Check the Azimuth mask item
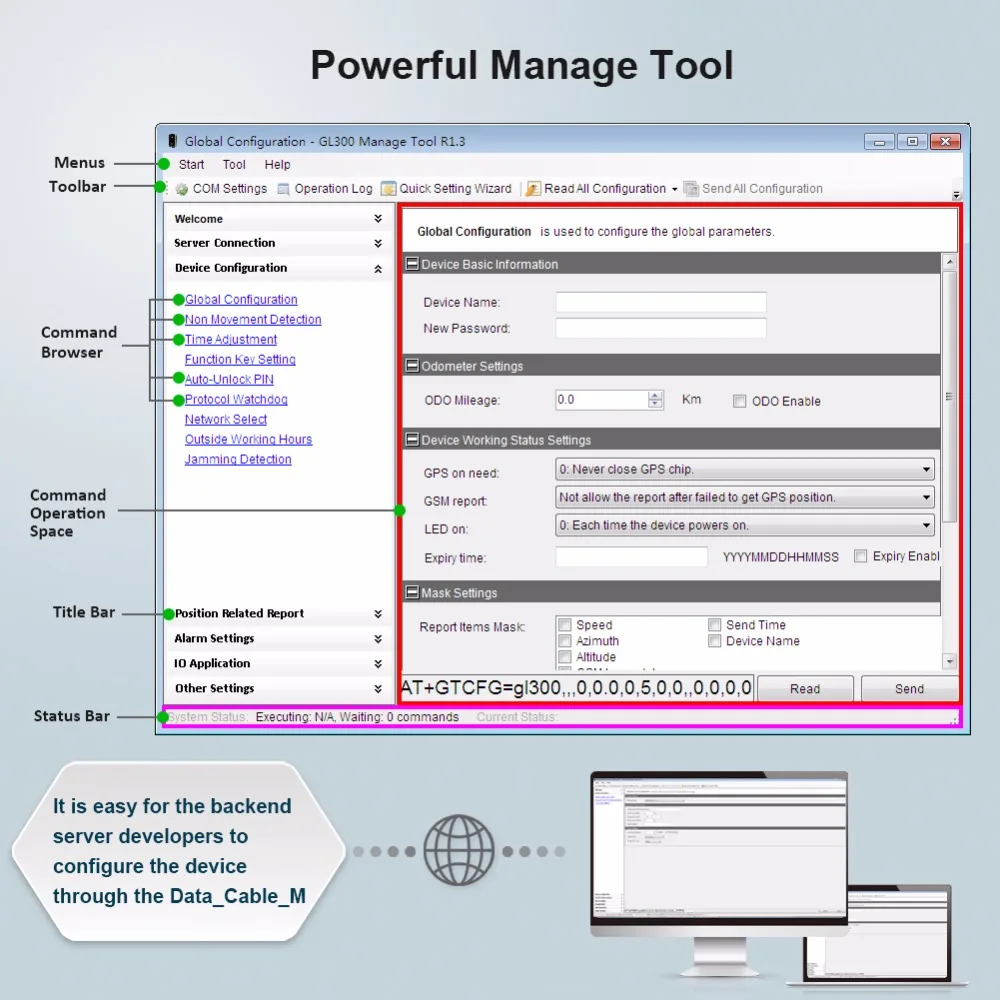 (x=564, y=640)
